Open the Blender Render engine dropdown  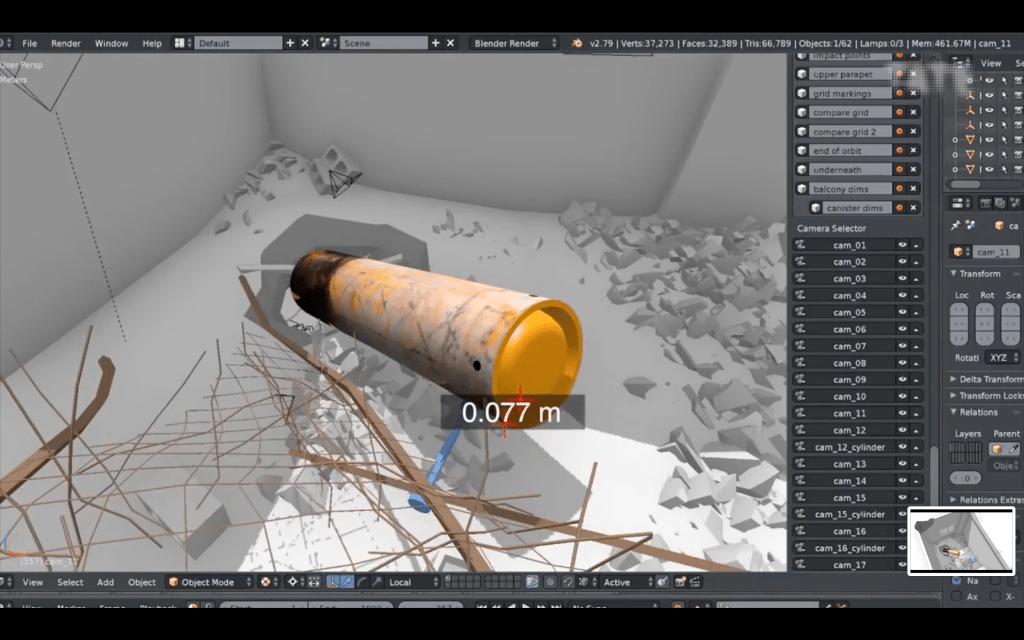(x=516, y=43)
